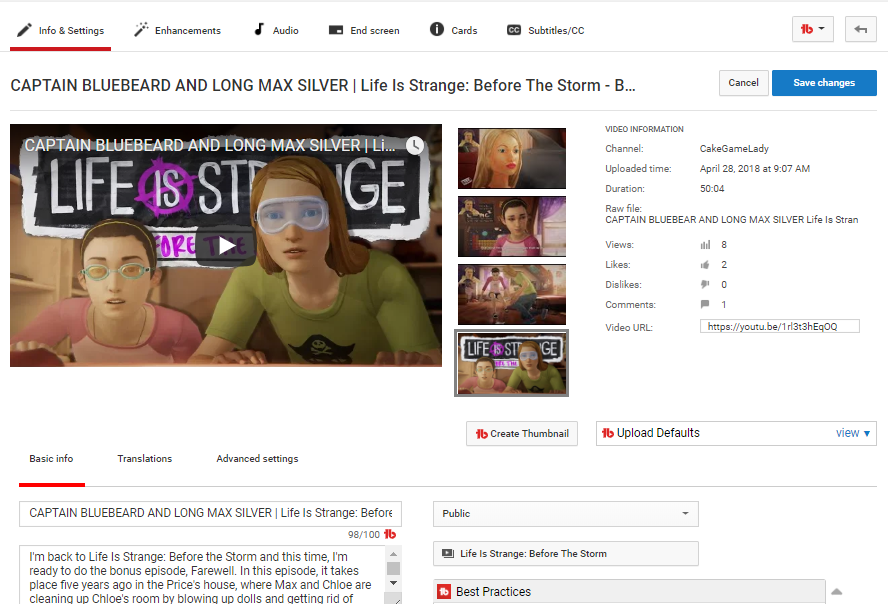Select the third thumbnail of kids playing

[512, 294]
